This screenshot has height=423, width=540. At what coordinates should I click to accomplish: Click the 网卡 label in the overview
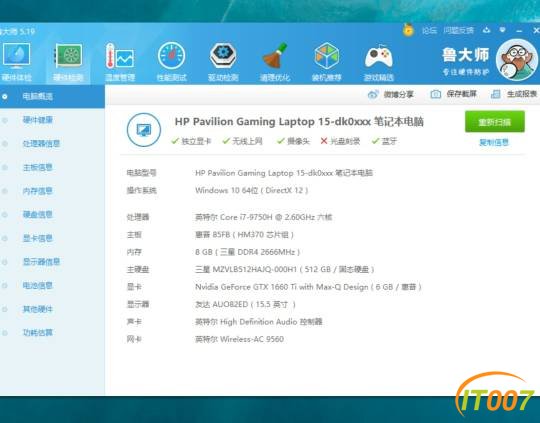point(134,339)
